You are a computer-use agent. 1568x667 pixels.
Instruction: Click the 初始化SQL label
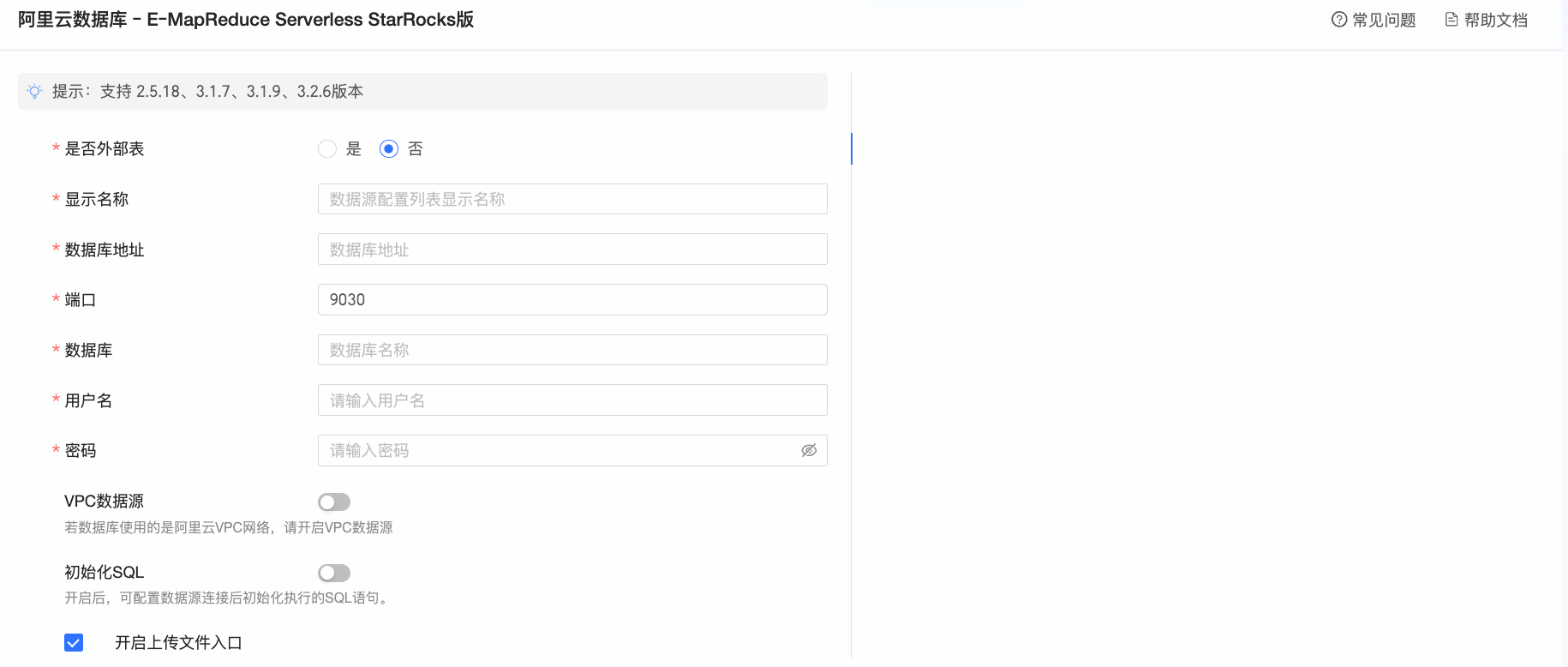pyautogui.click(x=104, y=573)
